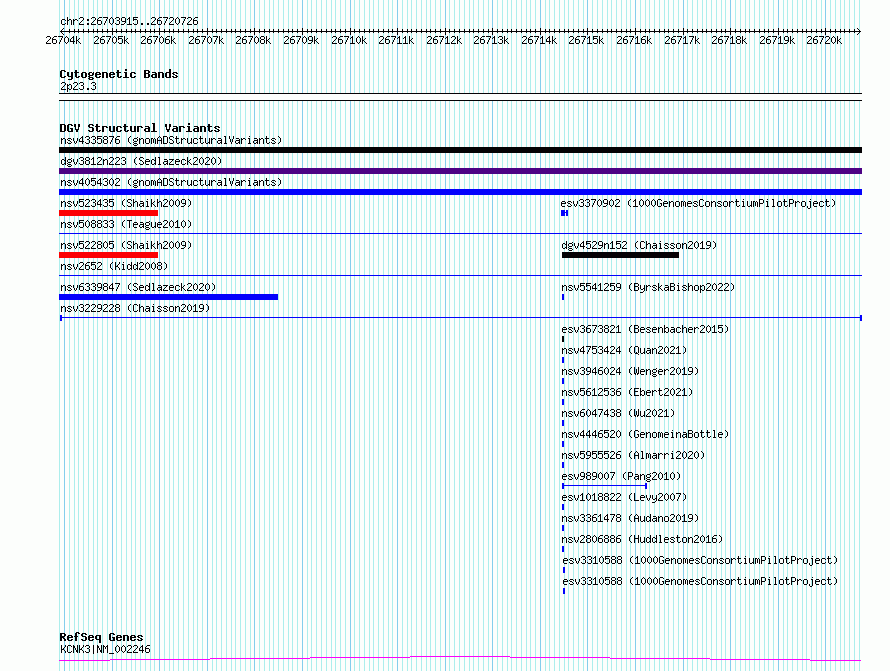
Task: Click the nsv508833 Teague2010 label
Action: pos(126,224)
